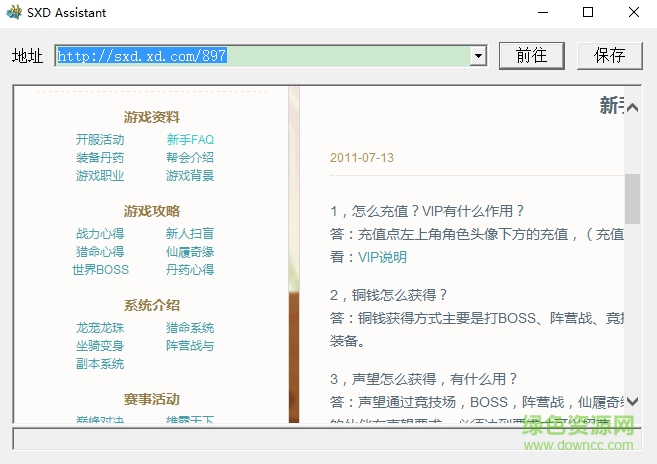
Task: Open the address combo box dropdown arrow
Action: coord(478,56)
